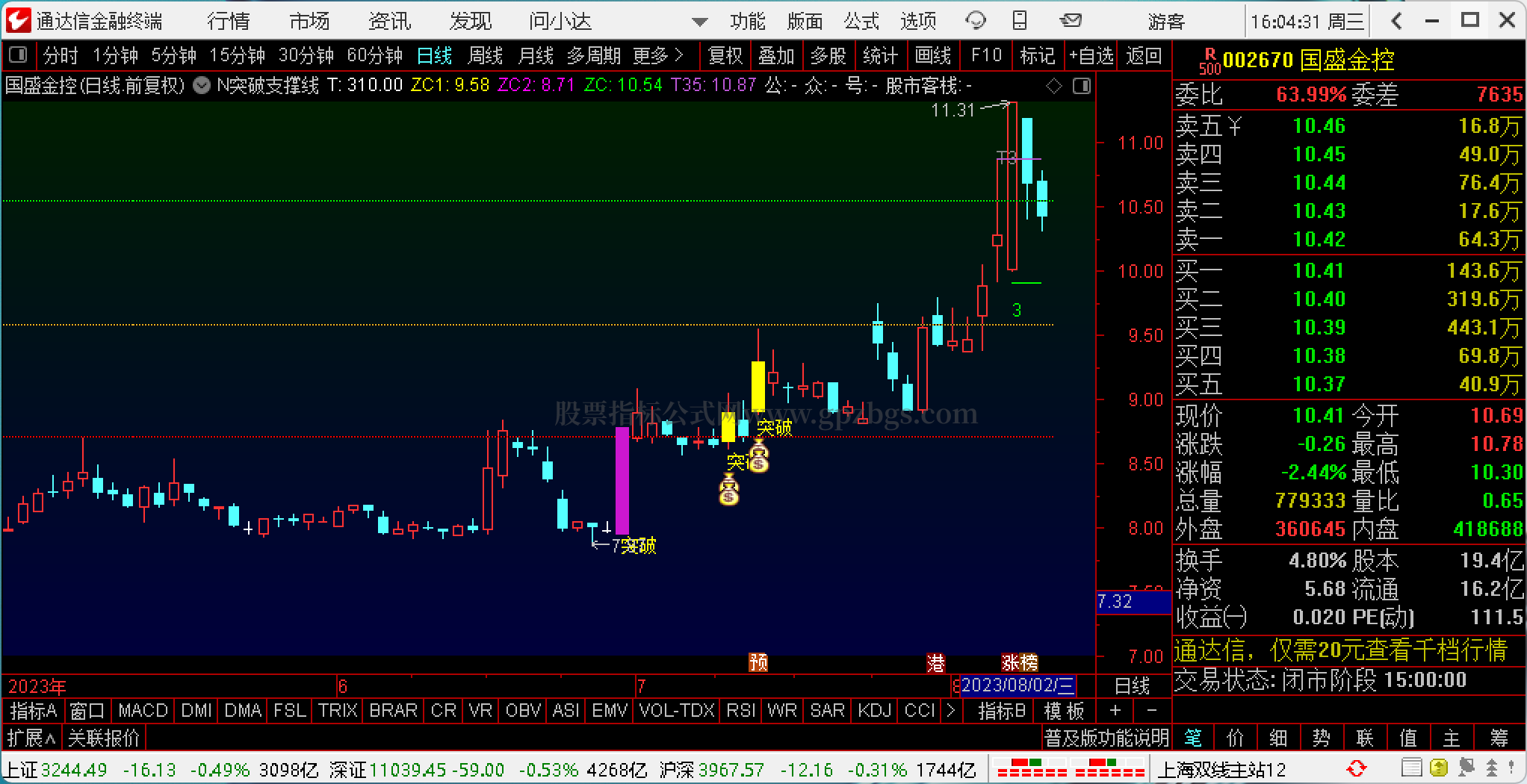Open the 问小达 menu
This screenshot has height=784, width=1527.
point(561,21)
